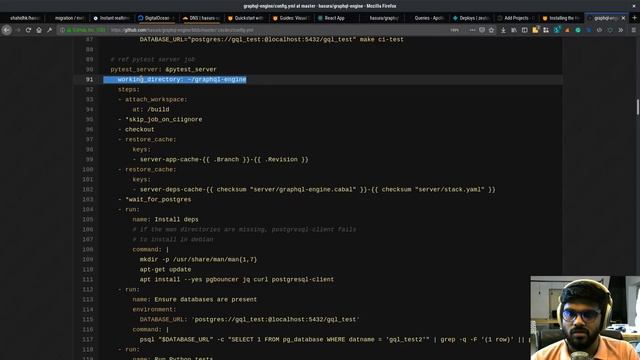Switch to the Queries Apollo tab

(426, 18)
